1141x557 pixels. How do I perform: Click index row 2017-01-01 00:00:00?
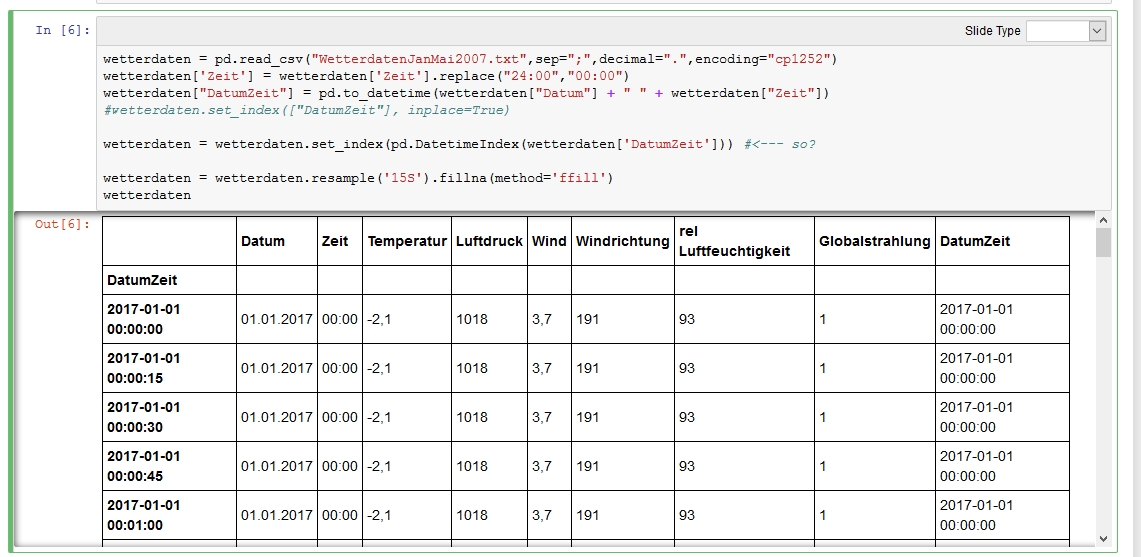[x=170, y=319]
